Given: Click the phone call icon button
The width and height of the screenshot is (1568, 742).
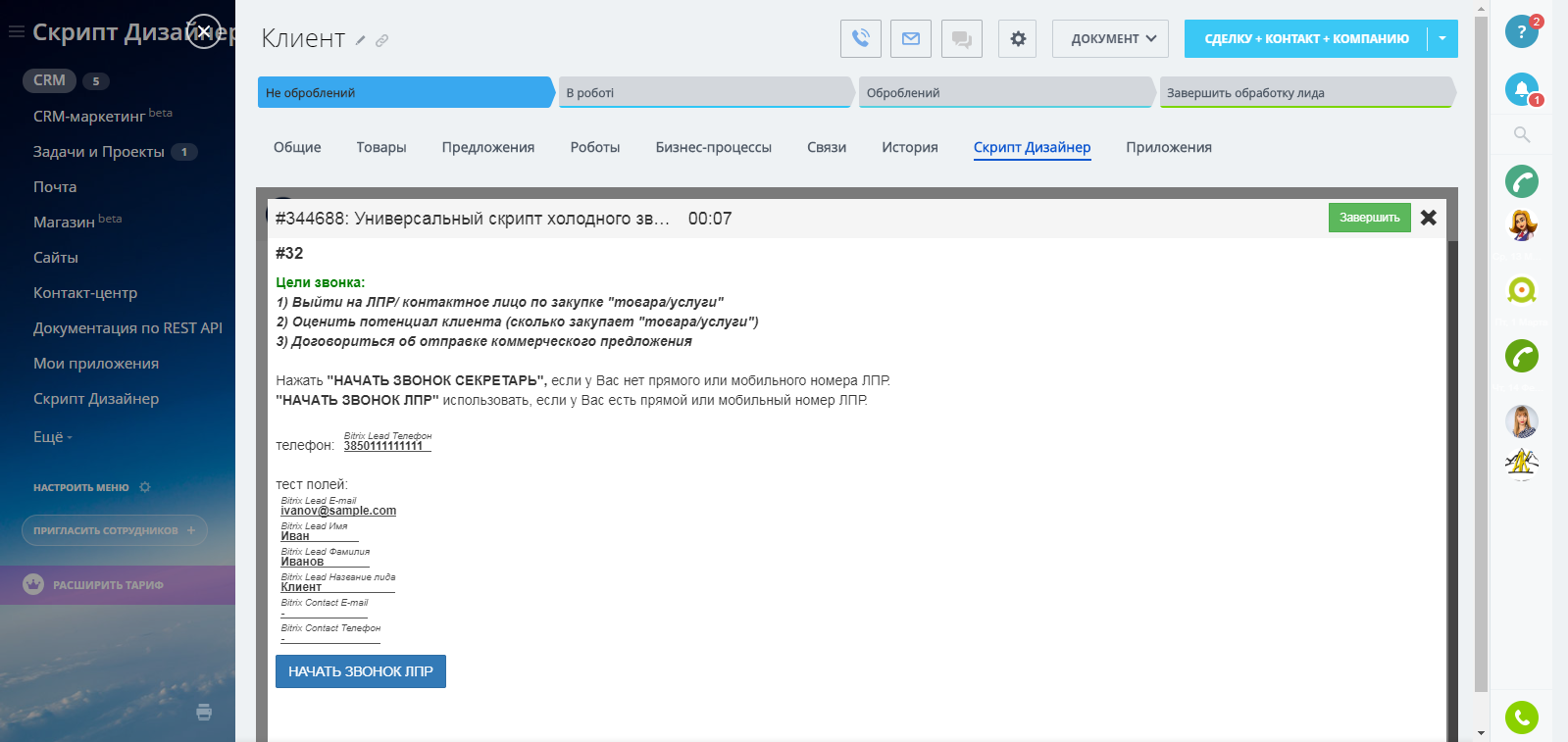Looking at the screenshot, I should pos(860,39).
